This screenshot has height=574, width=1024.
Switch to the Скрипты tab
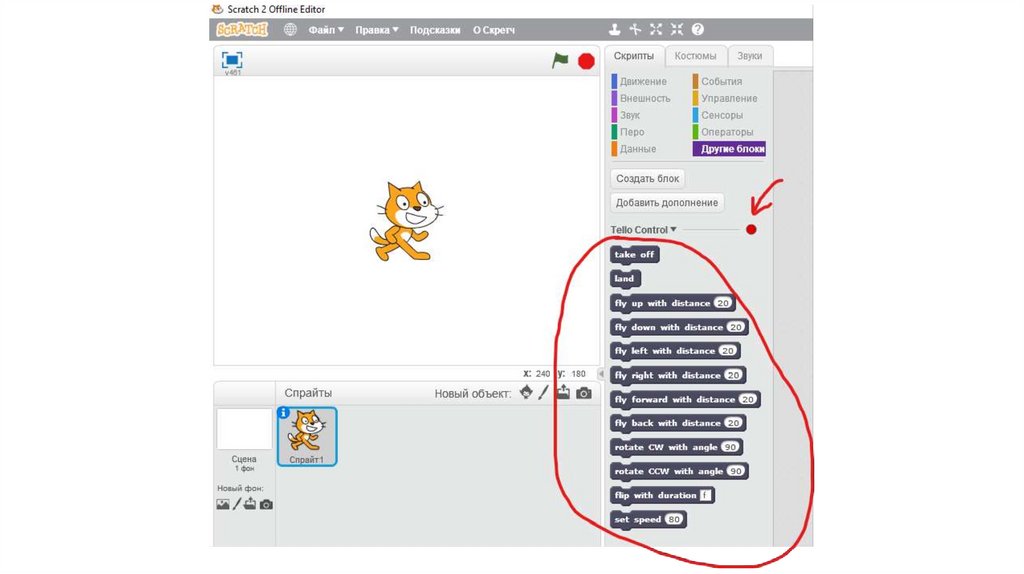(x=633, y=56)
